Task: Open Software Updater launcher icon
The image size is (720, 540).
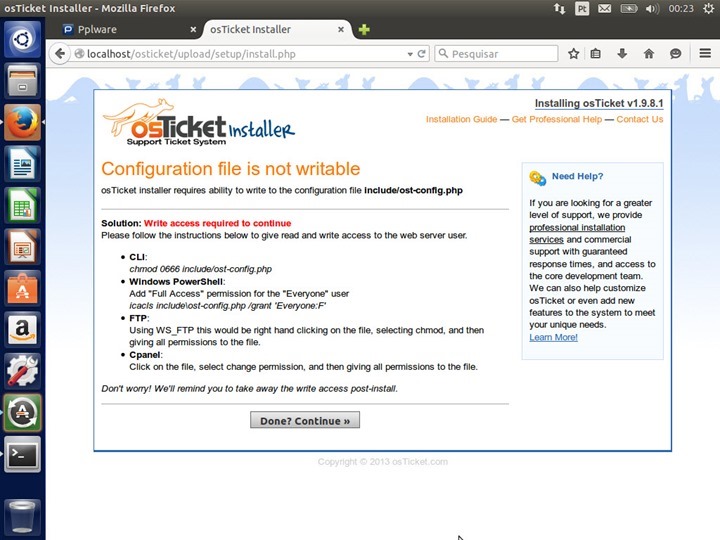Action: pyautogui.click(x=22, y=412)
